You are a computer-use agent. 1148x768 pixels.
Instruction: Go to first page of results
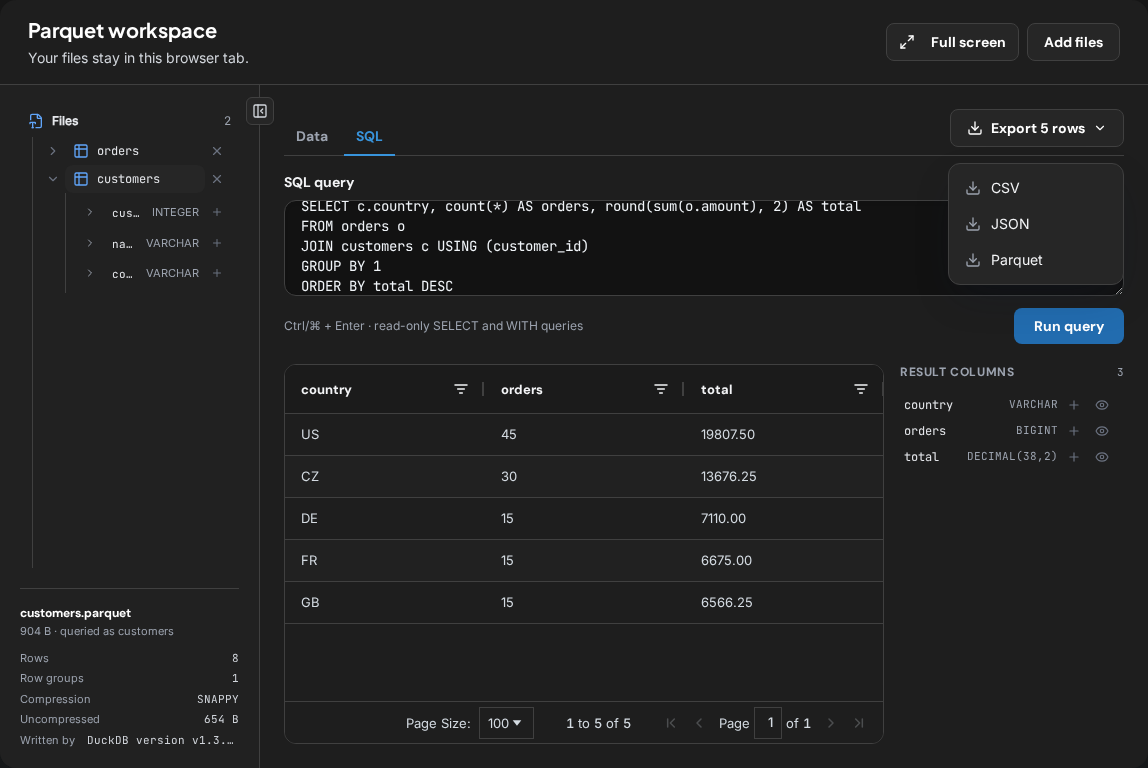click(x=671, y=723)
